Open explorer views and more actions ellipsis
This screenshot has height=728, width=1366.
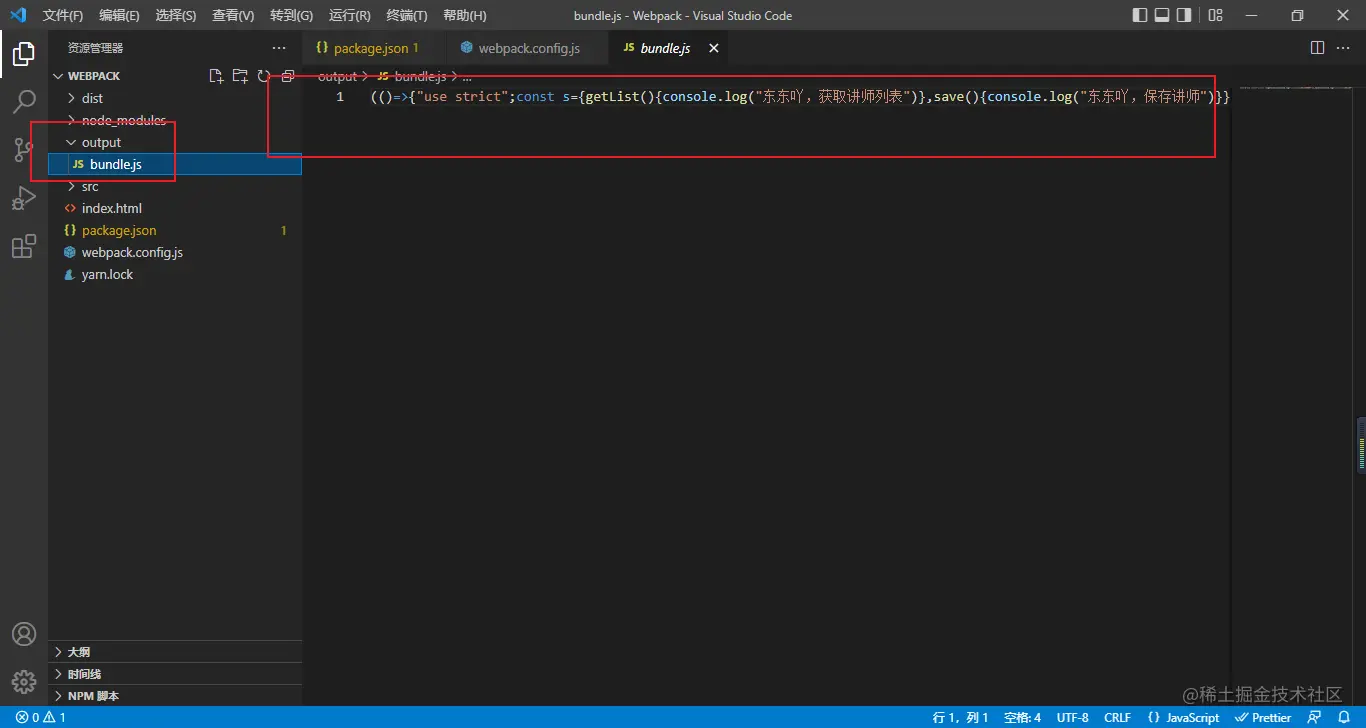click(x=279, y=48)
